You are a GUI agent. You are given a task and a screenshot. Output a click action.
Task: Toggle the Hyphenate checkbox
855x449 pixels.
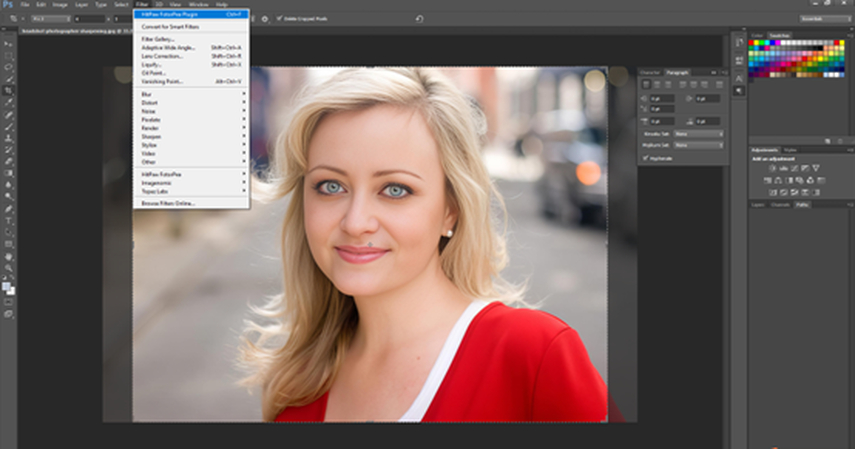[x=645, y=157]
